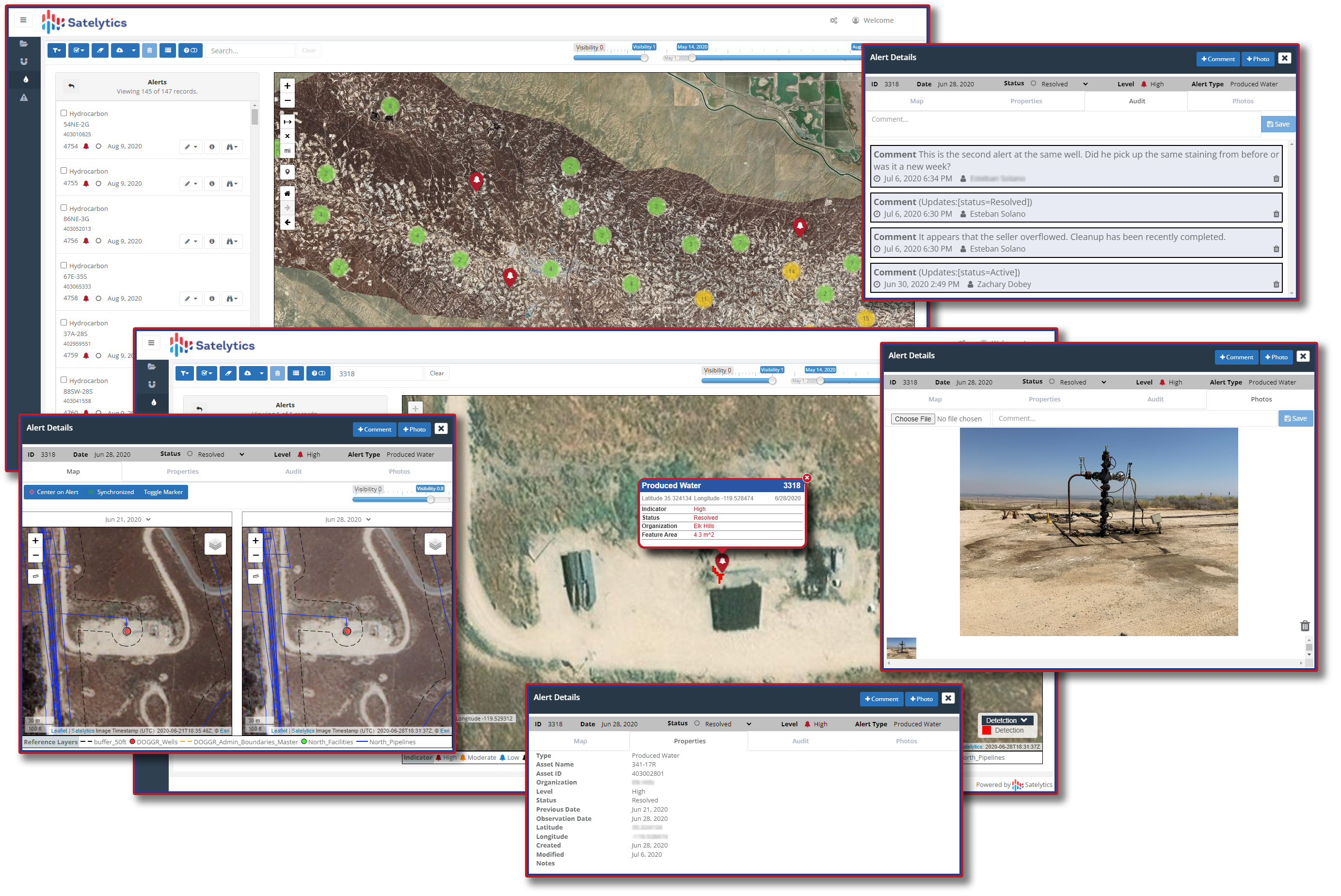The height and width of the screenshot is (896, 1341).
Task: Switch to Audit tab in the Photos Alert Details
Action: [1155, 400]
